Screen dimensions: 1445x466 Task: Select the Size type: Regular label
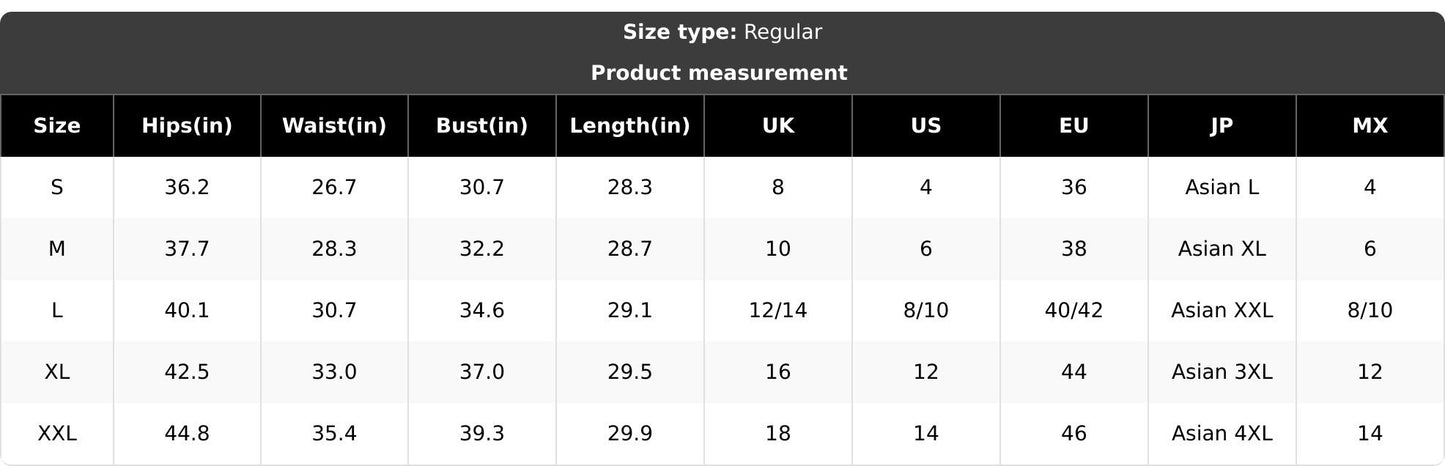[722, 32]
